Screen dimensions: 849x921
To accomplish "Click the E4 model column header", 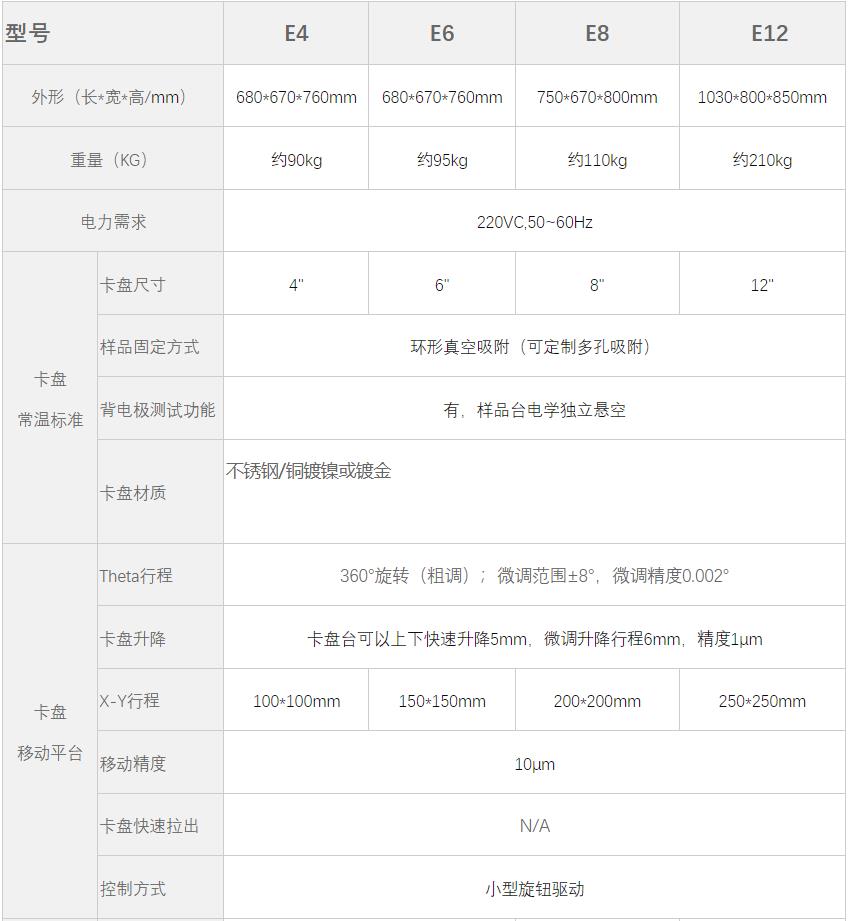I will pos(296,33).
